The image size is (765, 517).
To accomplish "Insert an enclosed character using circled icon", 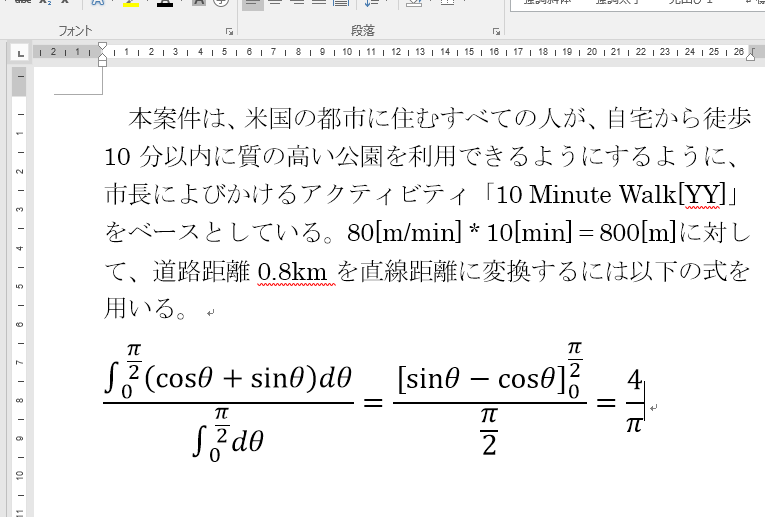I will [x=221, y=3].
